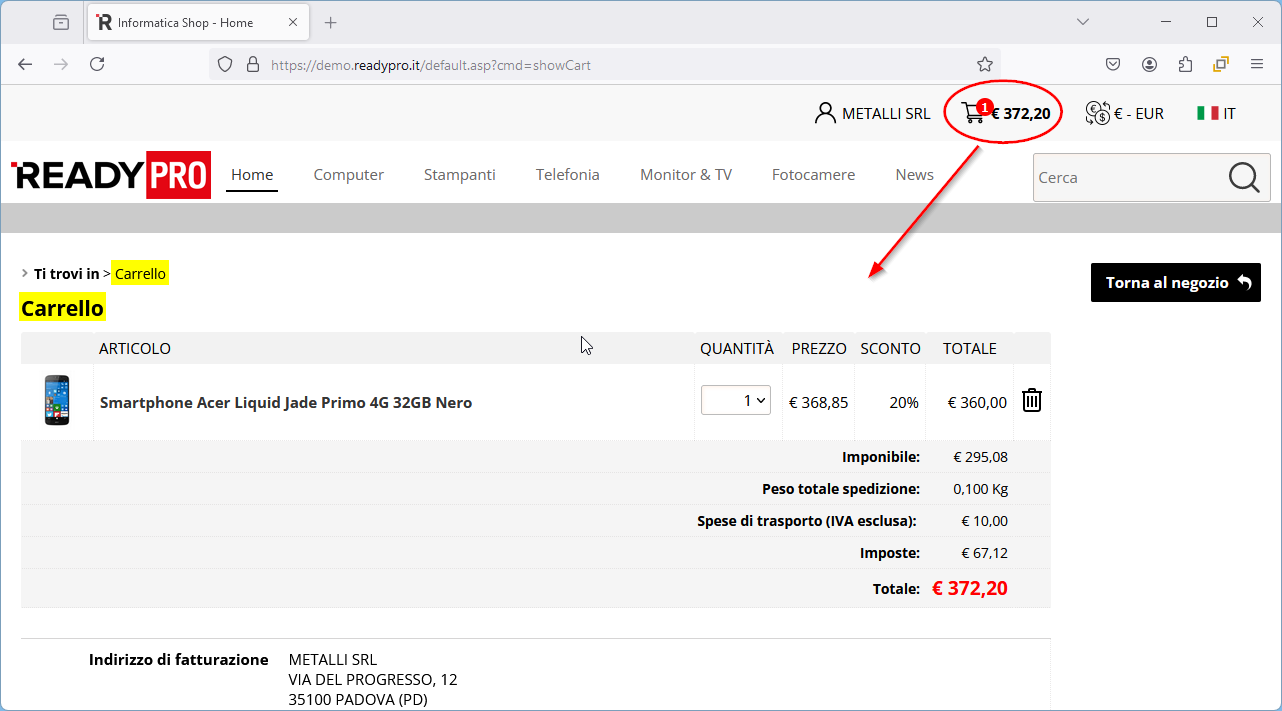
Task: Click the Imponibile value € 295,08
Action: (980, 457)
